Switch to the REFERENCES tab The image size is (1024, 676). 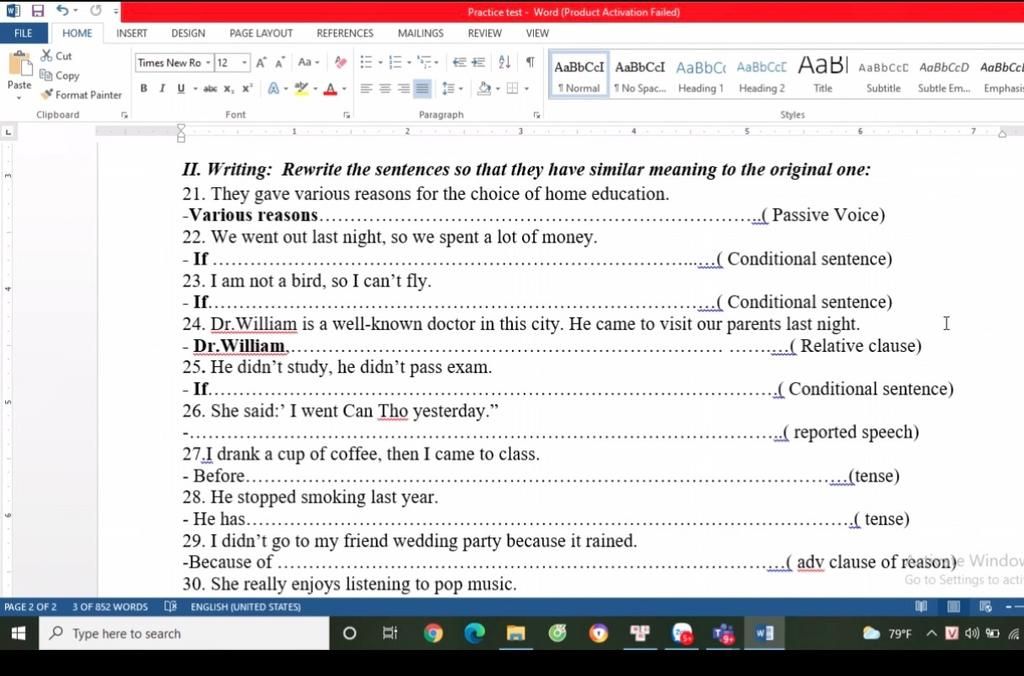[x=345, y=33]
